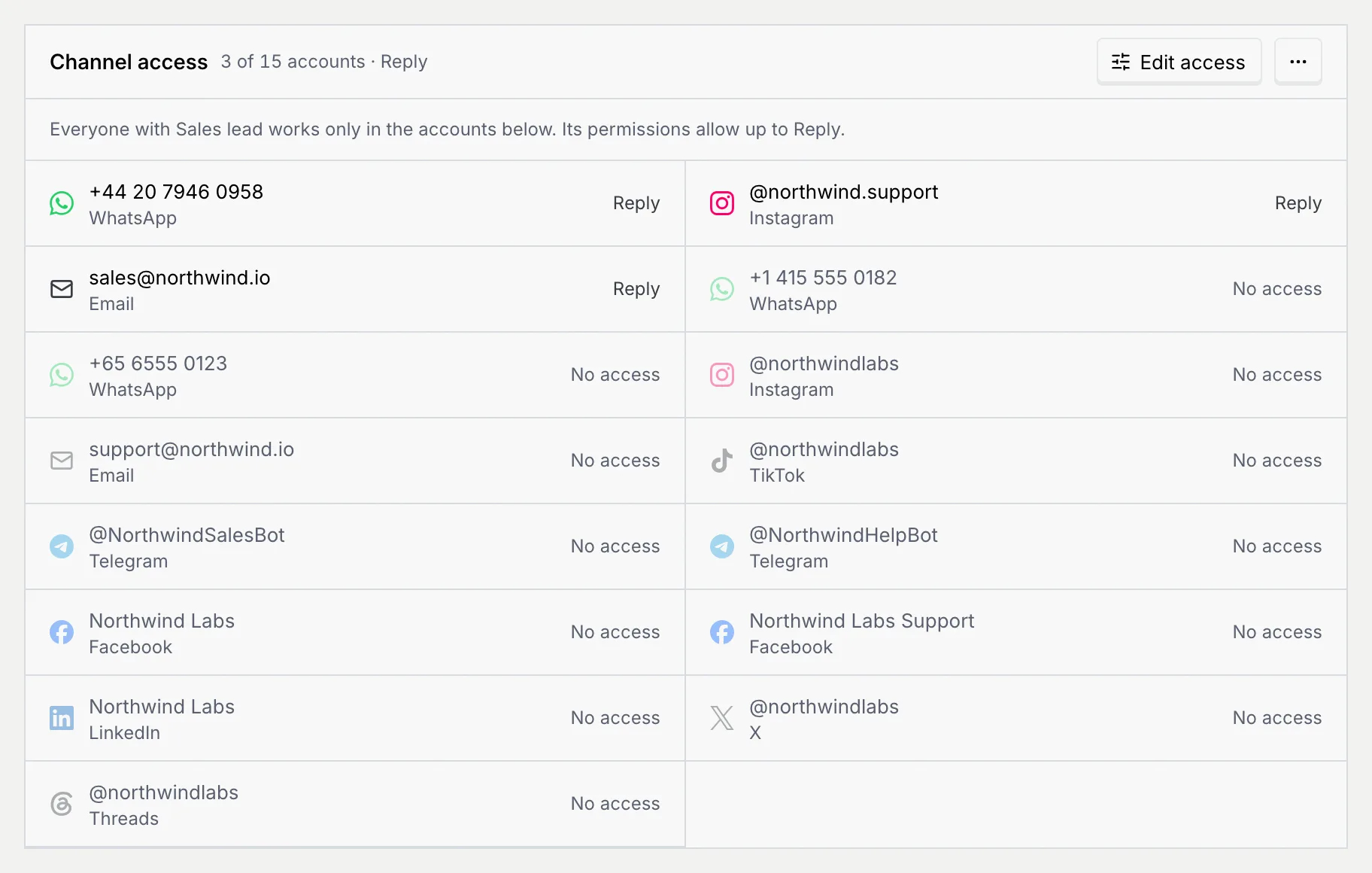Viewport: 1372px width, 873px height.
Task: Click No access for support@northwind.io
Action: (615, 461)
